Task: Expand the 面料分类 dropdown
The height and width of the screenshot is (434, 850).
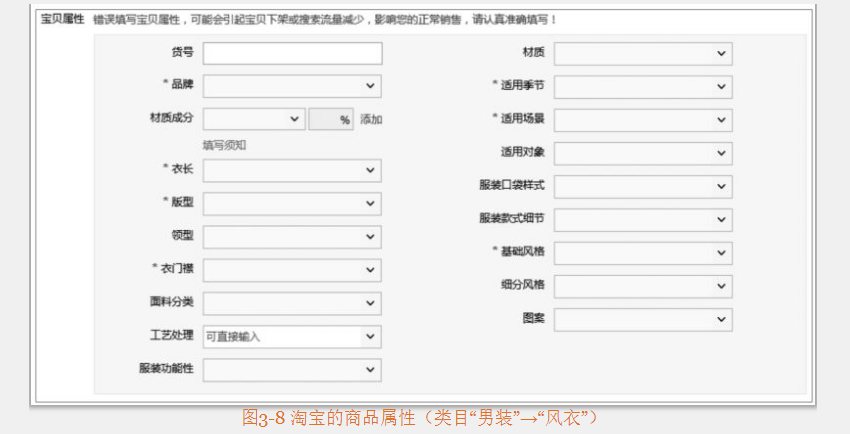Action: click(292, 303)
